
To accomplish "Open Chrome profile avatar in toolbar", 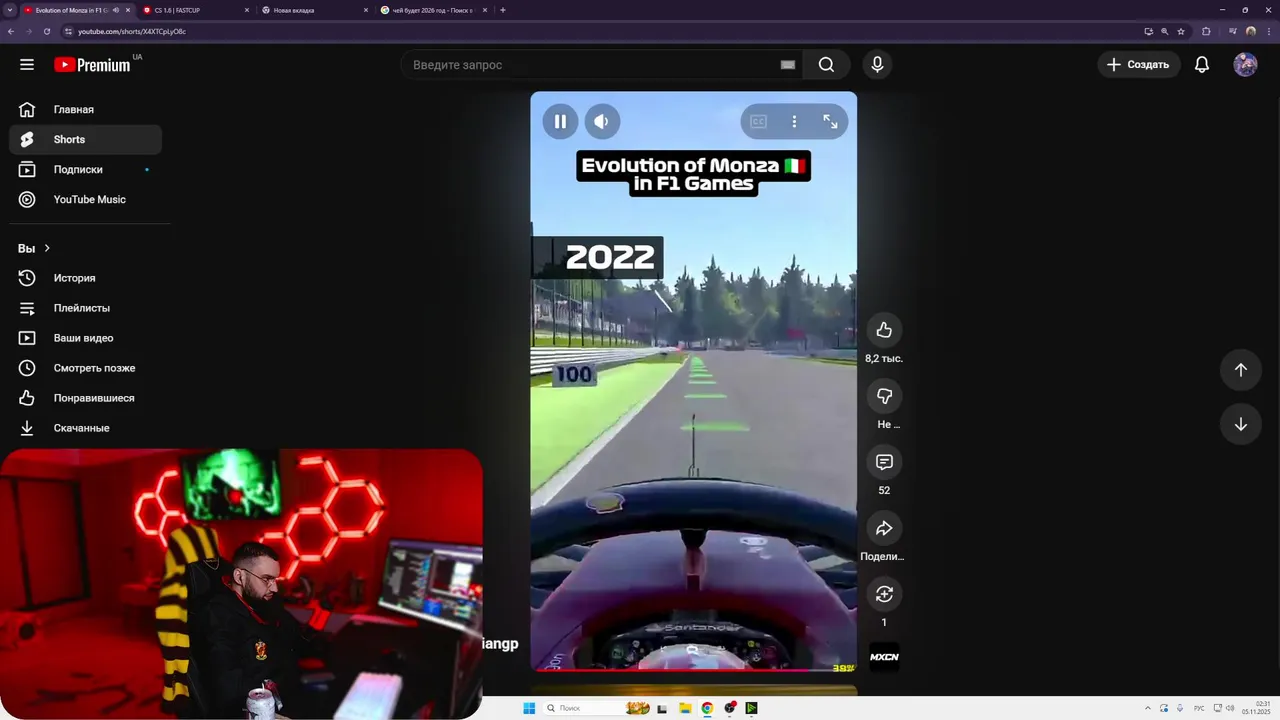I will pyautogui.click(x=1250, y=31).
